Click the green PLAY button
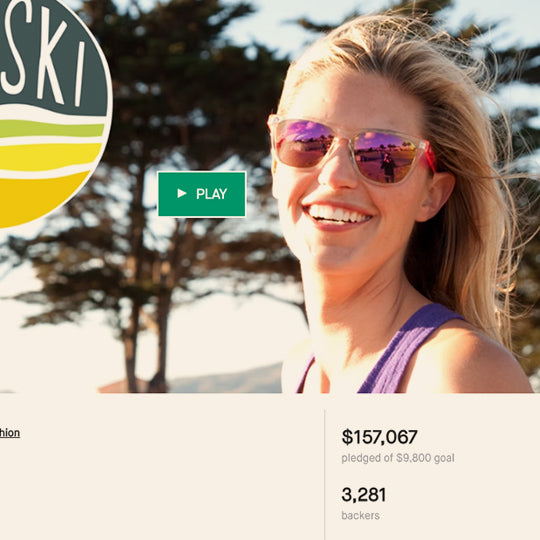The height and width of the screenshot is (540, 540). click(202, 194)
